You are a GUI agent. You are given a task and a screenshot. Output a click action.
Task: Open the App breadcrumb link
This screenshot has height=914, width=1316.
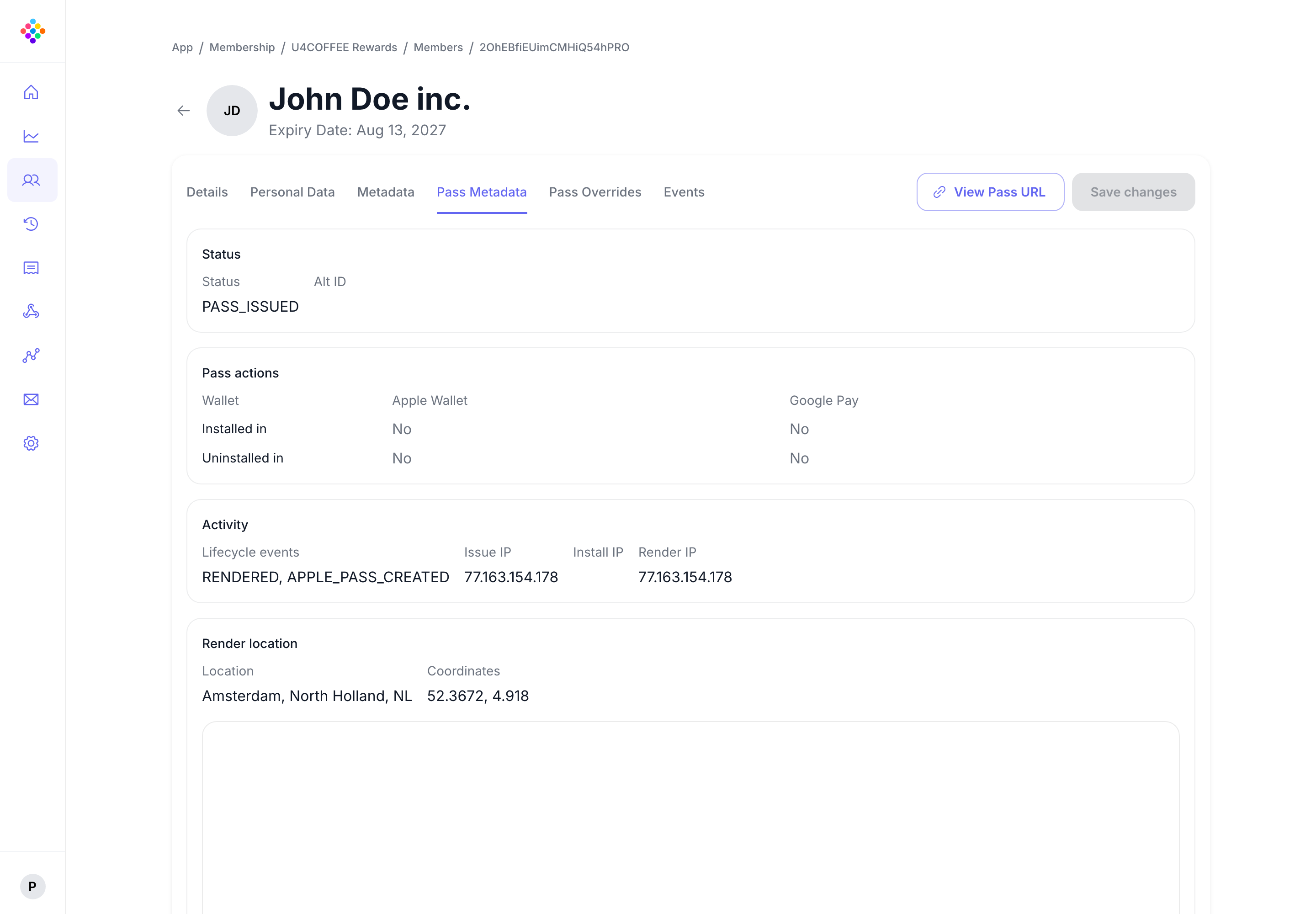pyautogui.click(x=182, y=48)
